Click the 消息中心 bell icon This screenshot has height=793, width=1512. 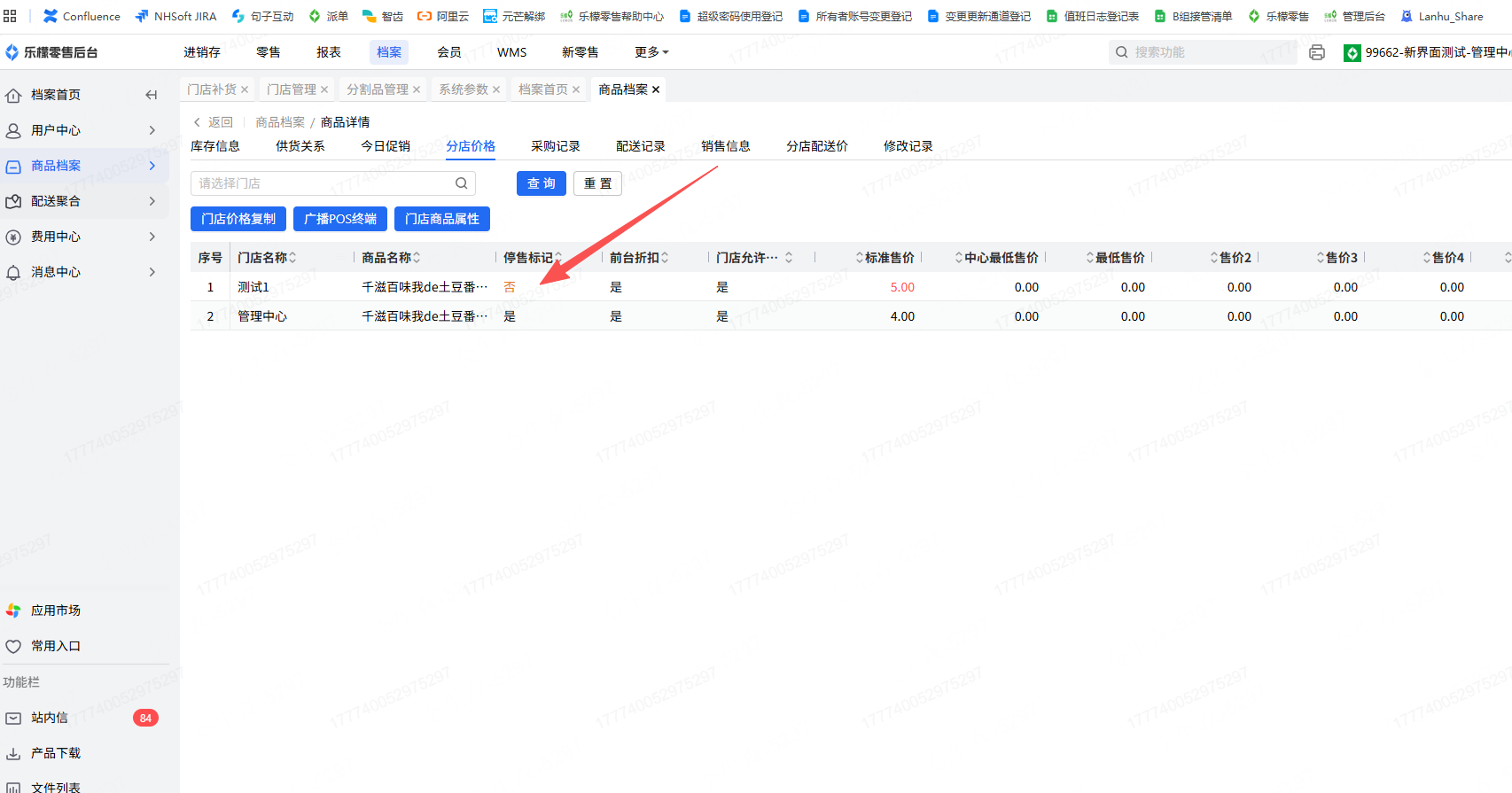(13, 272)
